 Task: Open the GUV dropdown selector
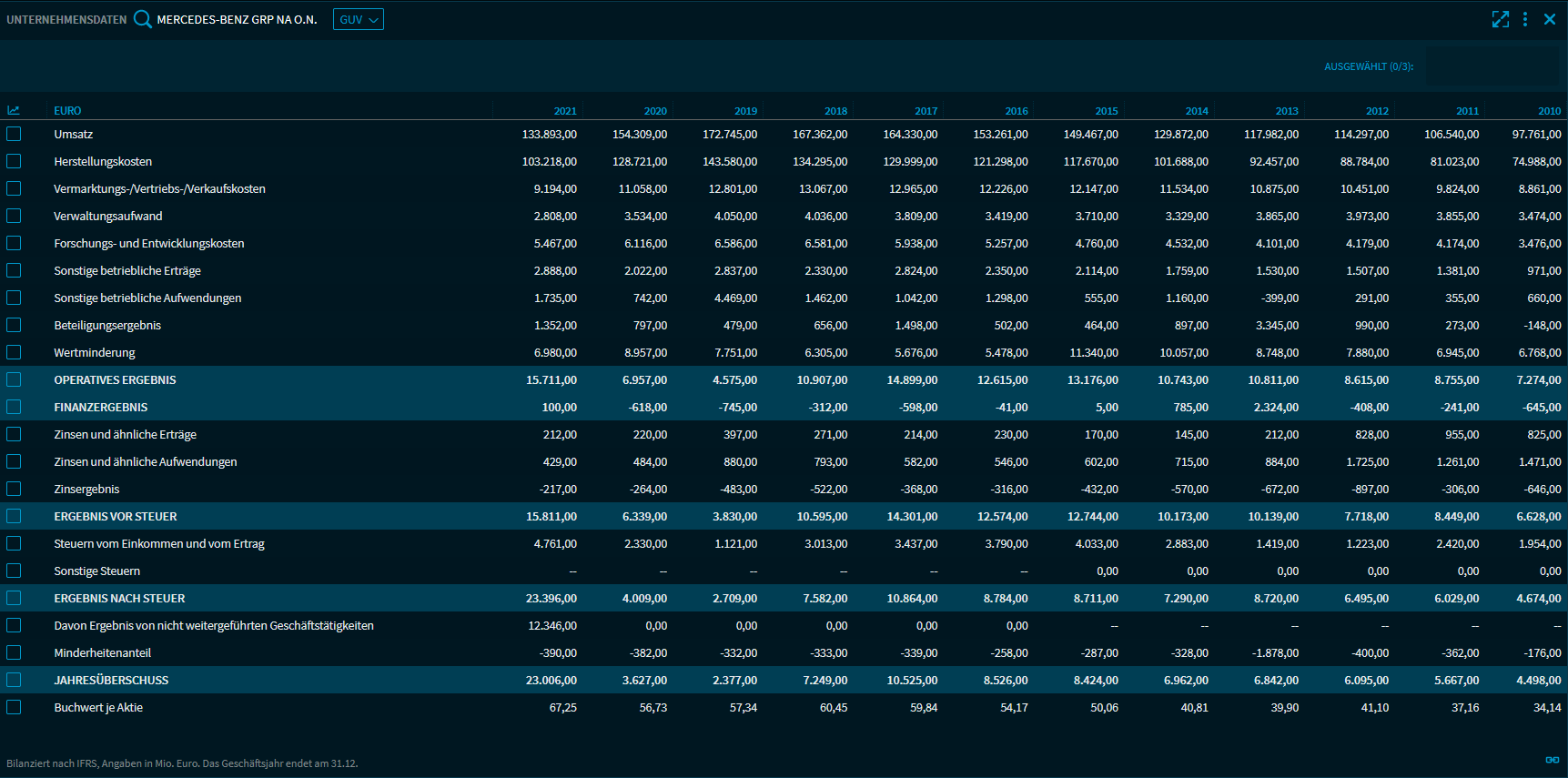pyautogui.click(x=359, y=19)
